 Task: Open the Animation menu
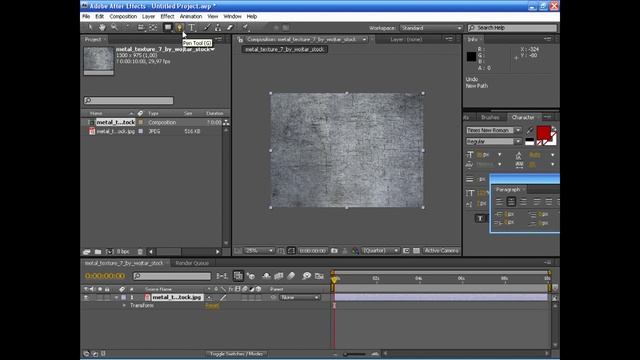tap(191, 16)
